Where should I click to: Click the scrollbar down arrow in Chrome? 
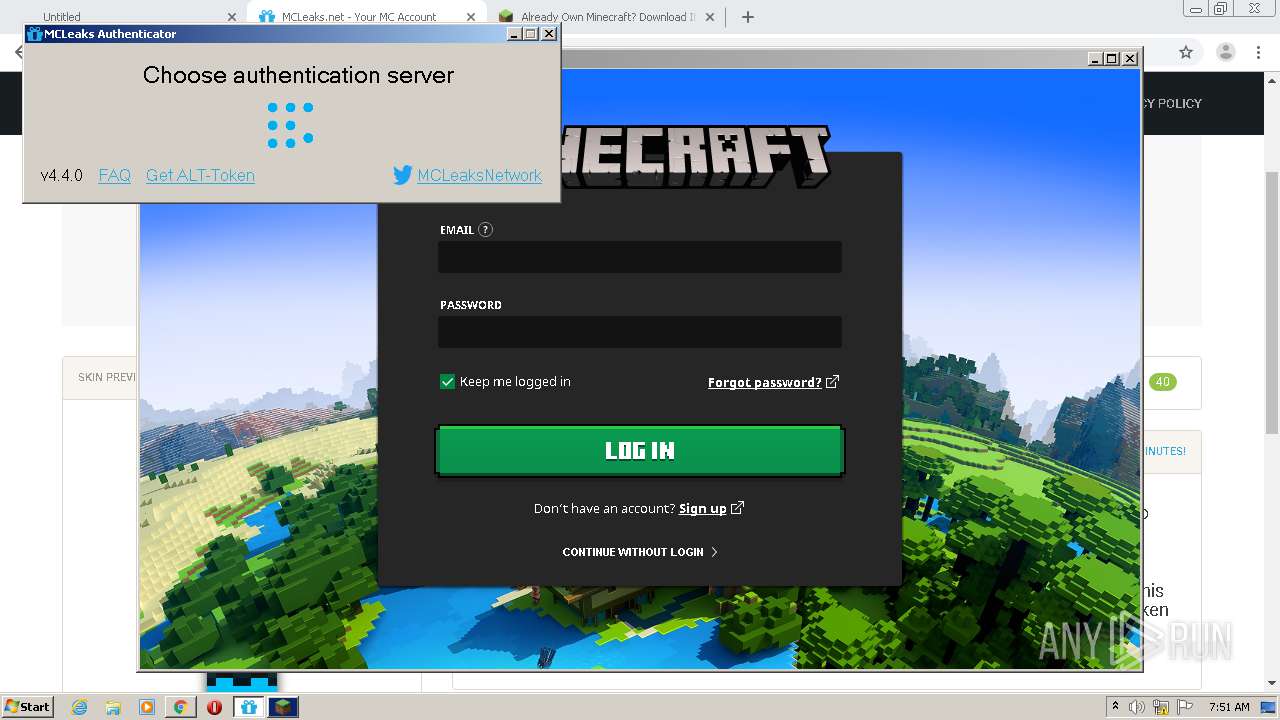[1272, 684]
